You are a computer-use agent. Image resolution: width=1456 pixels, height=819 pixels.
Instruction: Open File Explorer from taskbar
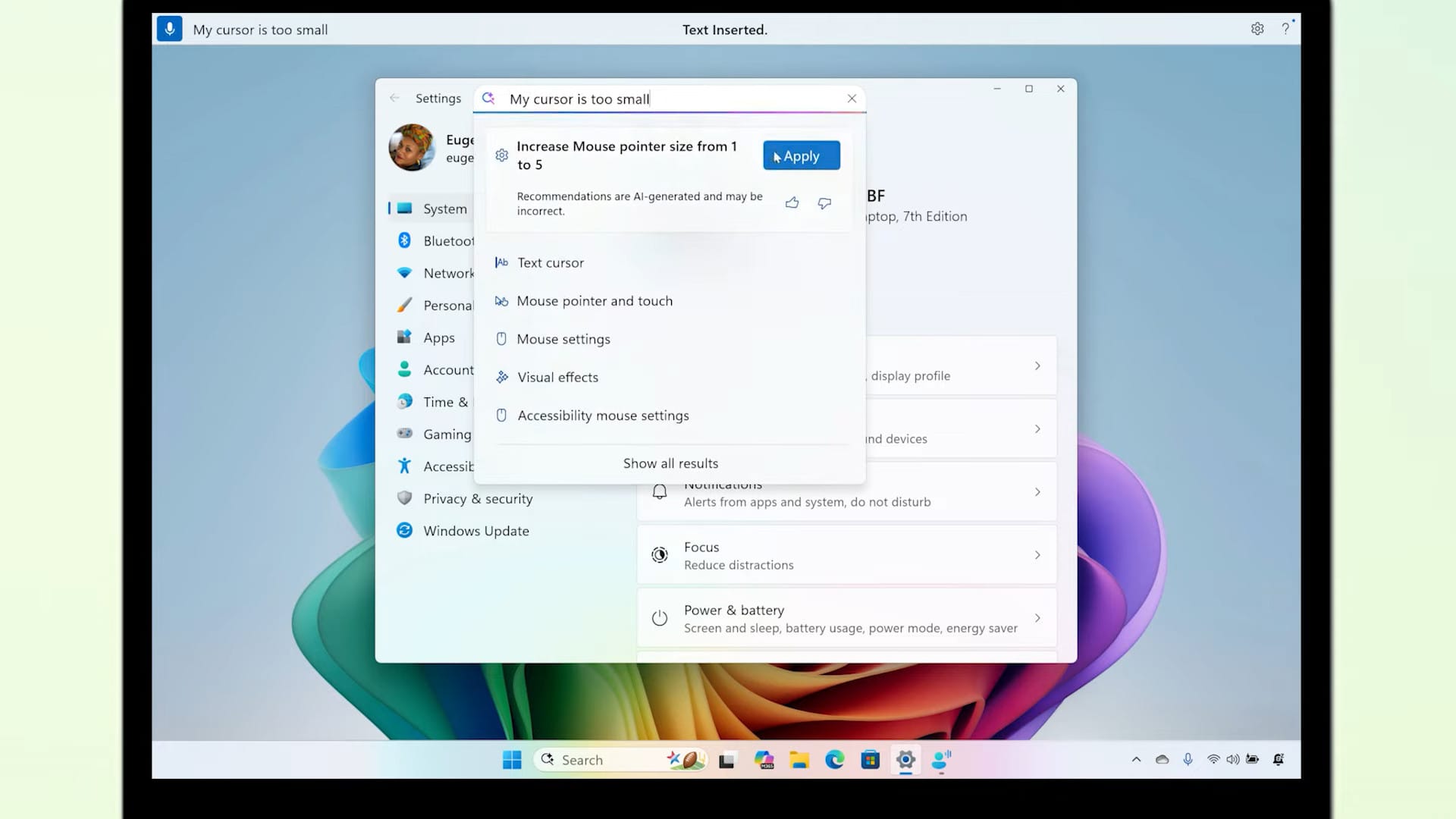(799, 759)
